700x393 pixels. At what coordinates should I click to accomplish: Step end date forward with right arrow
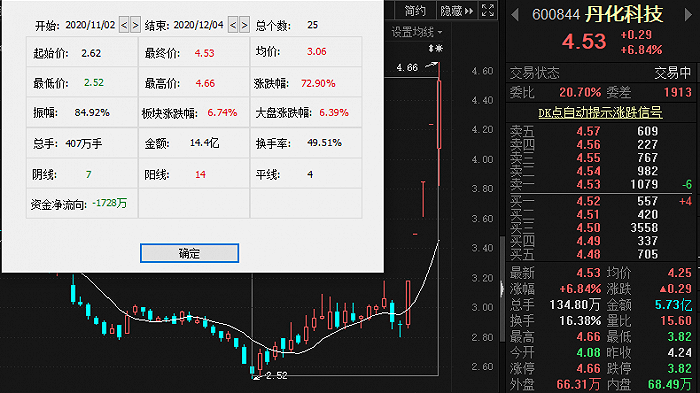[x=244, y=25]
